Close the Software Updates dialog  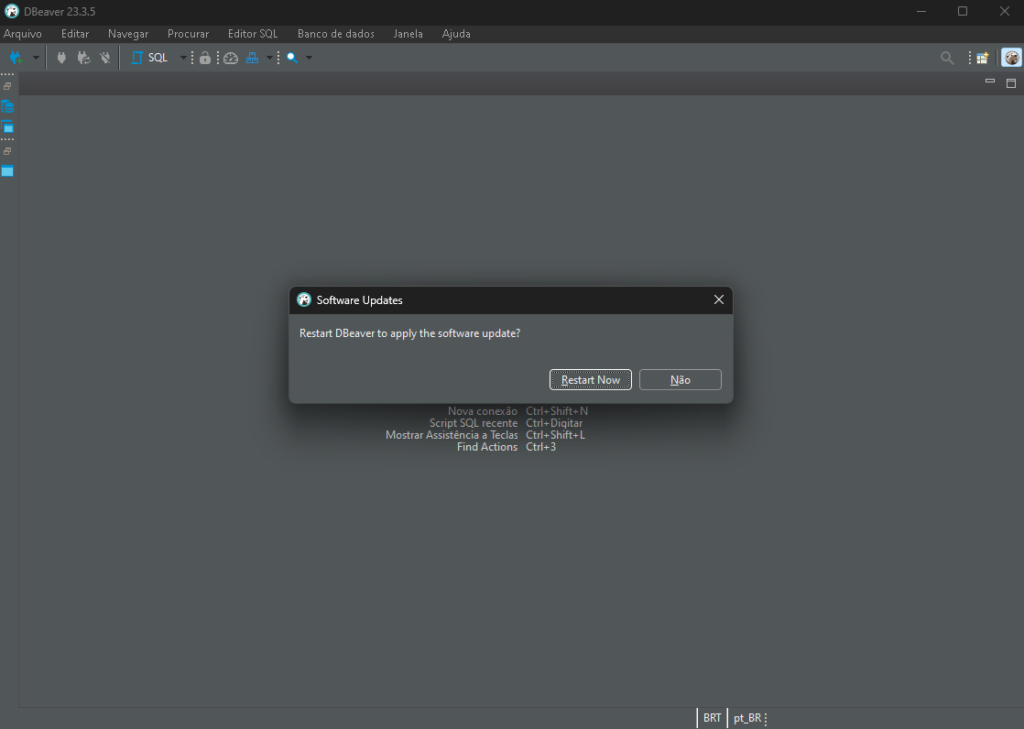[718, 300]
